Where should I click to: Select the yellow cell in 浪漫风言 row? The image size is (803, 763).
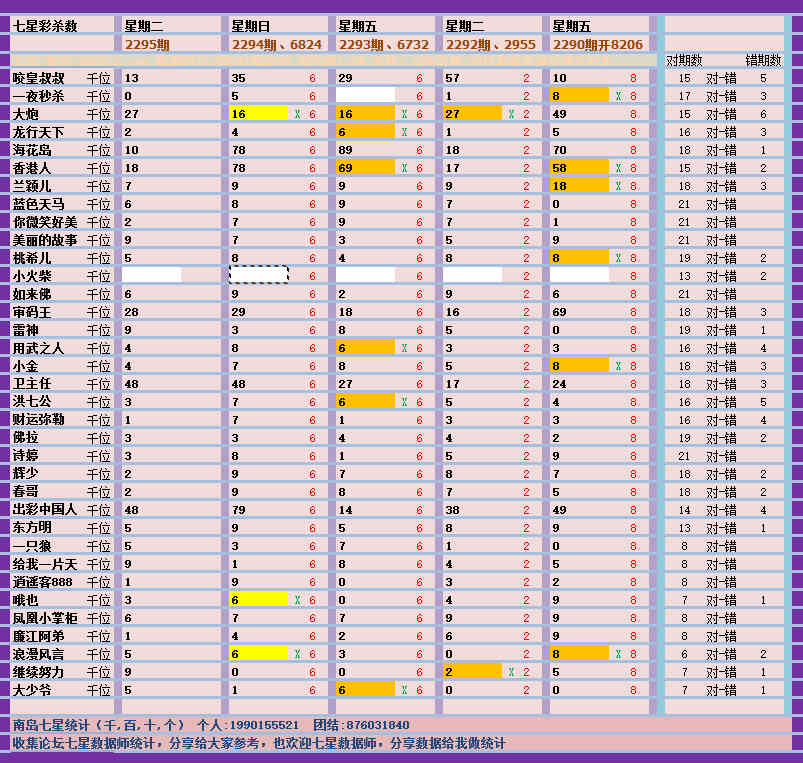(x=259, y=654)
